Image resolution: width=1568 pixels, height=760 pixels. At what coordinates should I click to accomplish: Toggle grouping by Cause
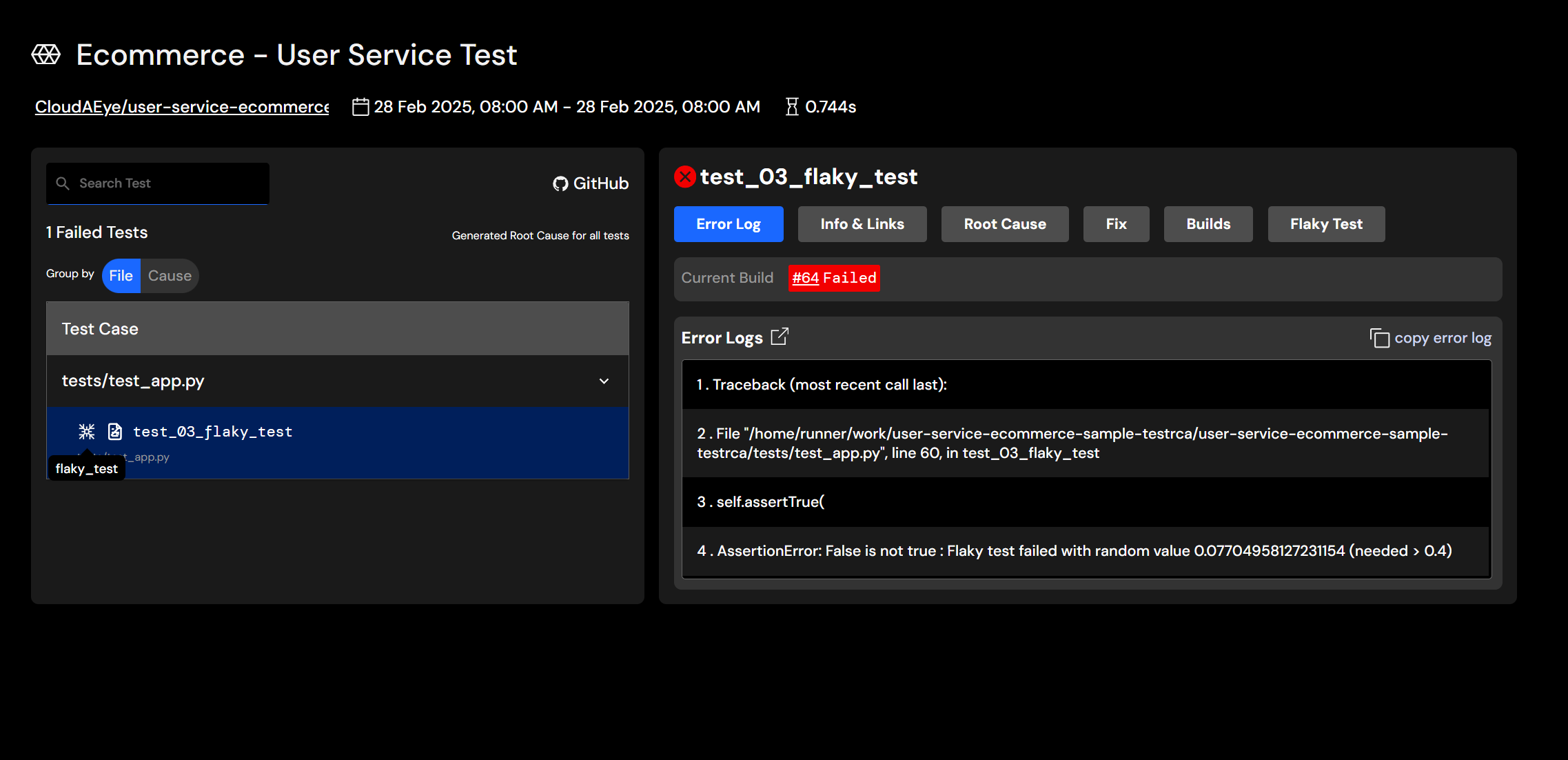[169, 275]
